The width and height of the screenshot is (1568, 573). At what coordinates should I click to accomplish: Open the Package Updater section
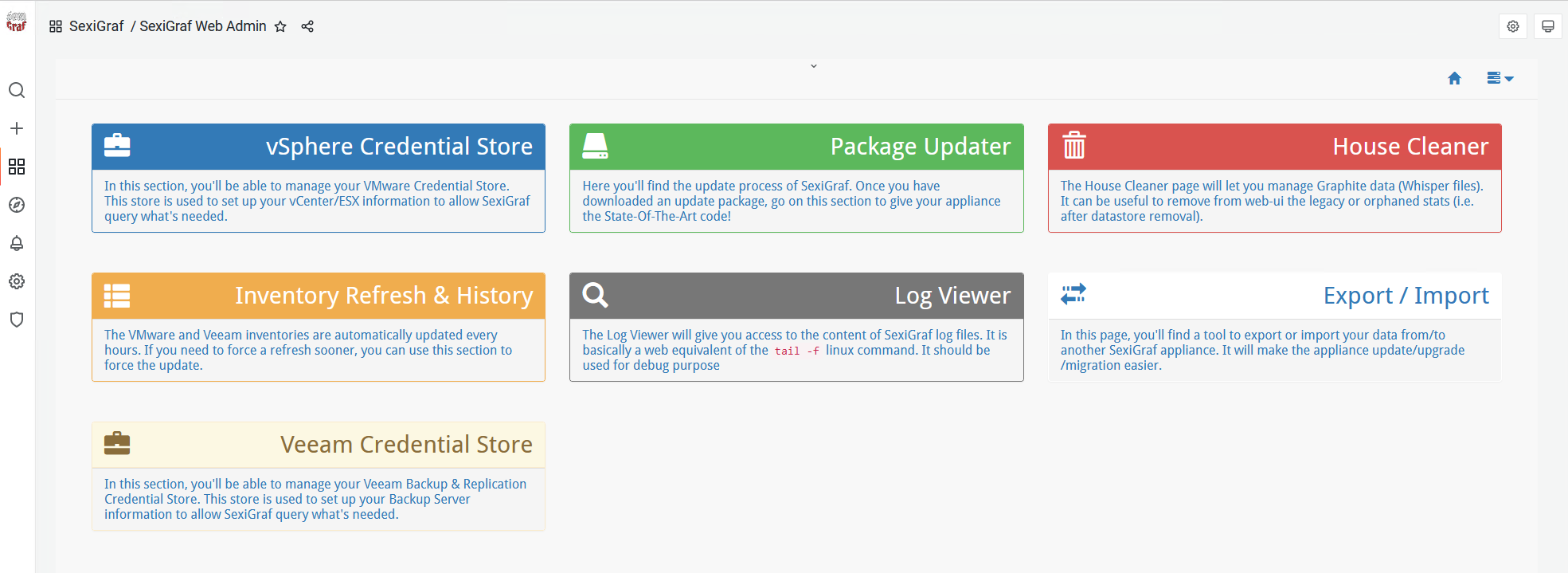point(920,147)
